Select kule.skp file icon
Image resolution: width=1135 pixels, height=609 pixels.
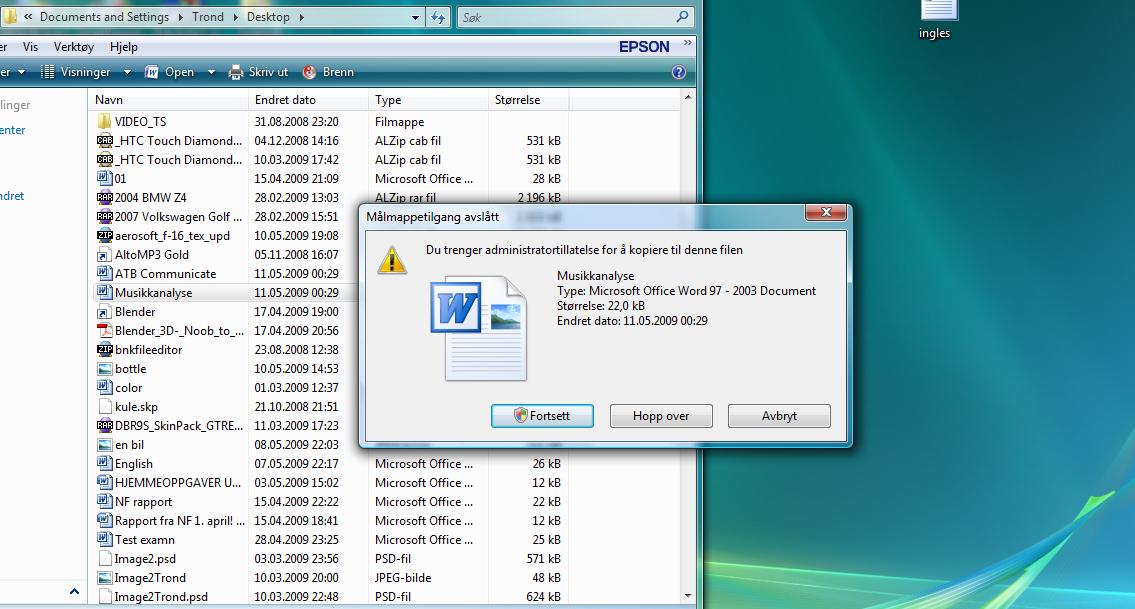104,407
